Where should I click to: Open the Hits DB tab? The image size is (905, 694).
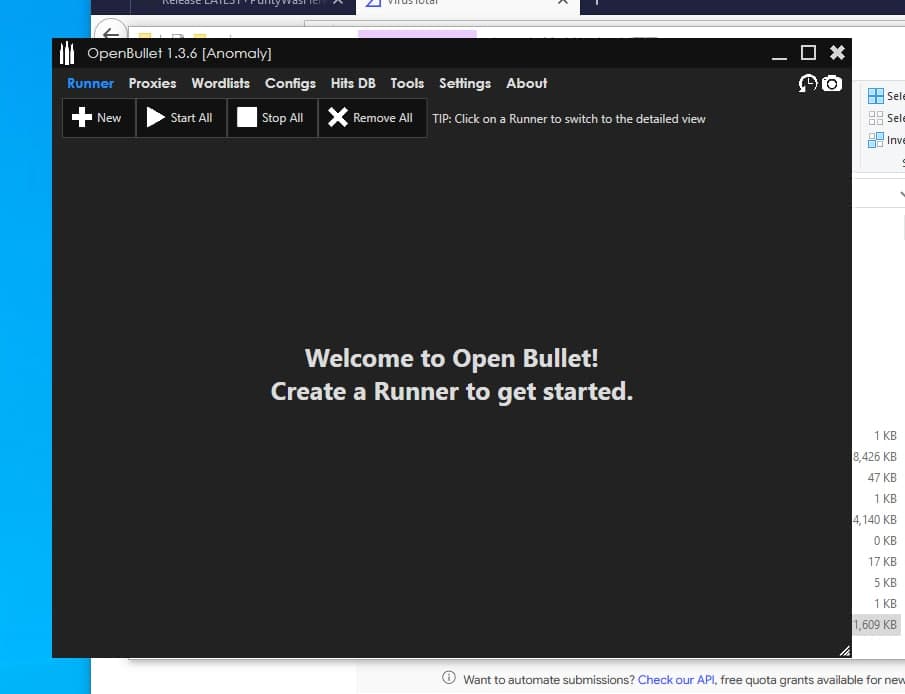click(353, 83)
